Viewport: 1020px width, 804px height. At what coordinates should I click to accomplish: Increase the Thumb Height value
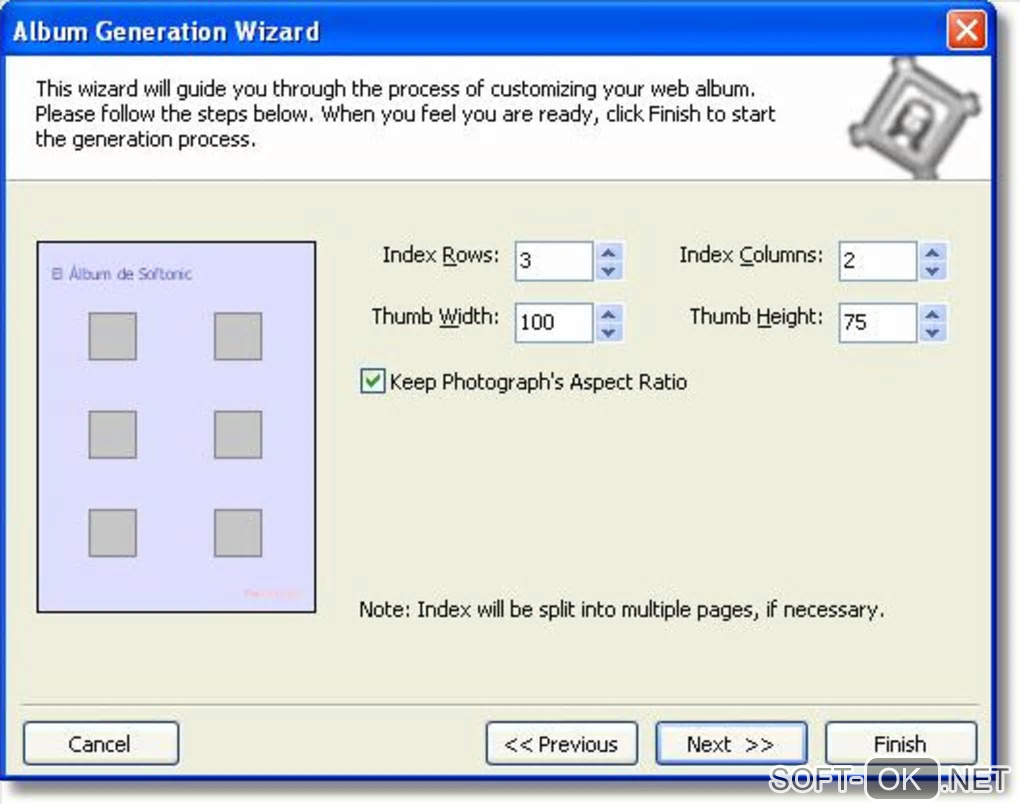coord(933,314)
